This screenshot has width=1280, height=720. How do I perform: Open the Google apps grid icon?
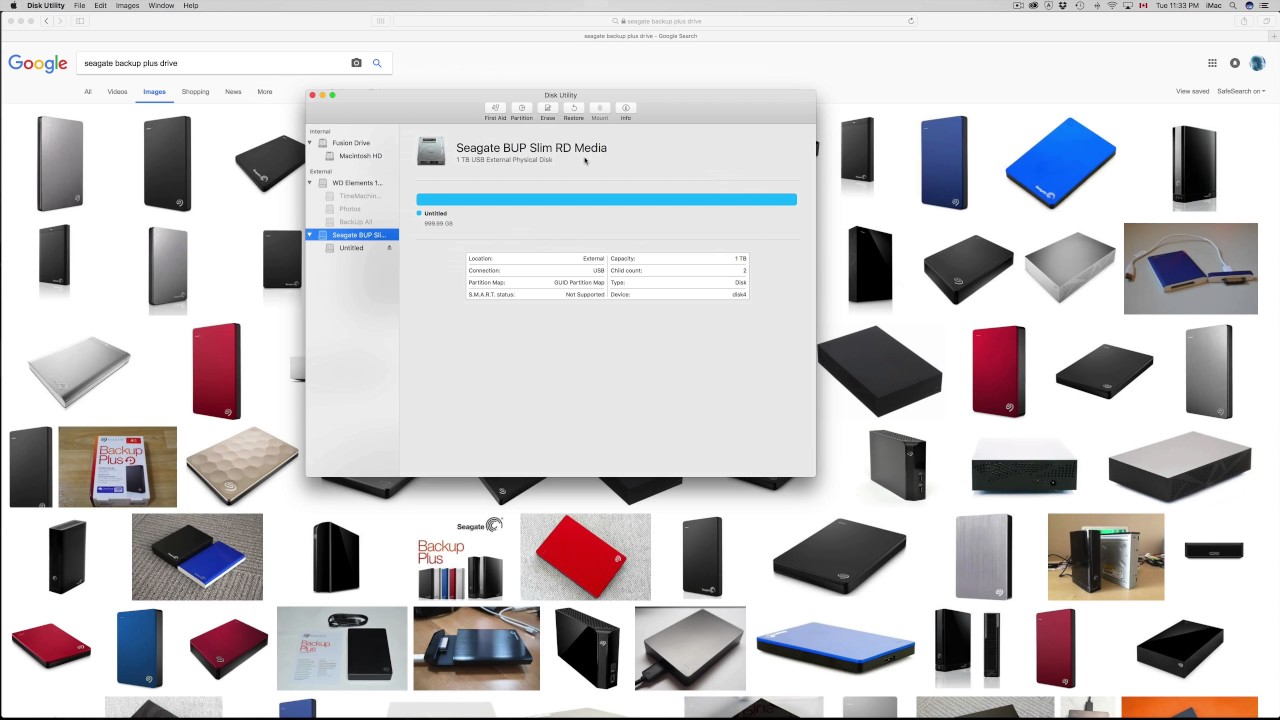click(x=1212, y=63)
